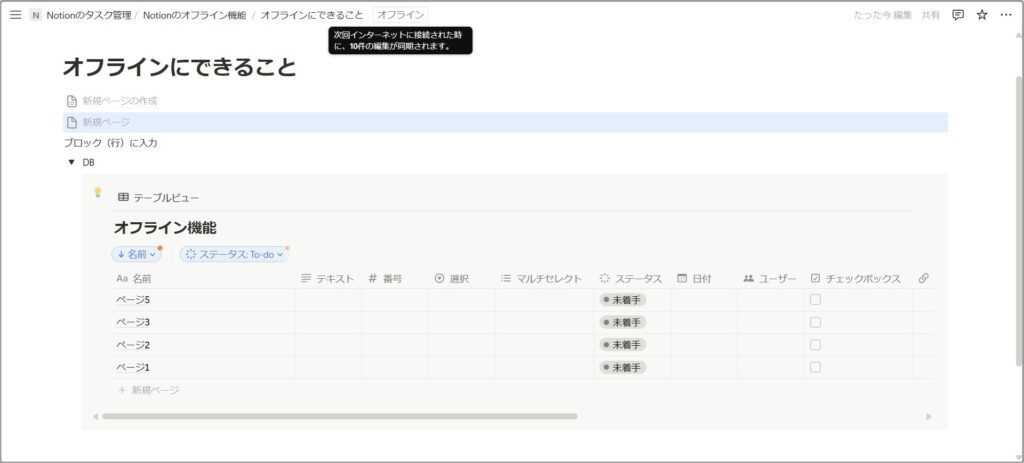This screenshot has width=1024, height=463.
Task: Click the 日付 column header
Action: coord(704,278)
